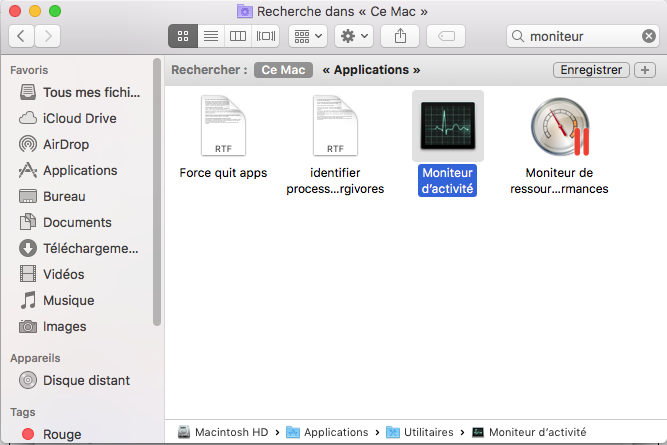The width and height of the screenshot is (667, 445).
Task: Click the Edit Tags toolbar icon
Action: [x=446, y=36]
